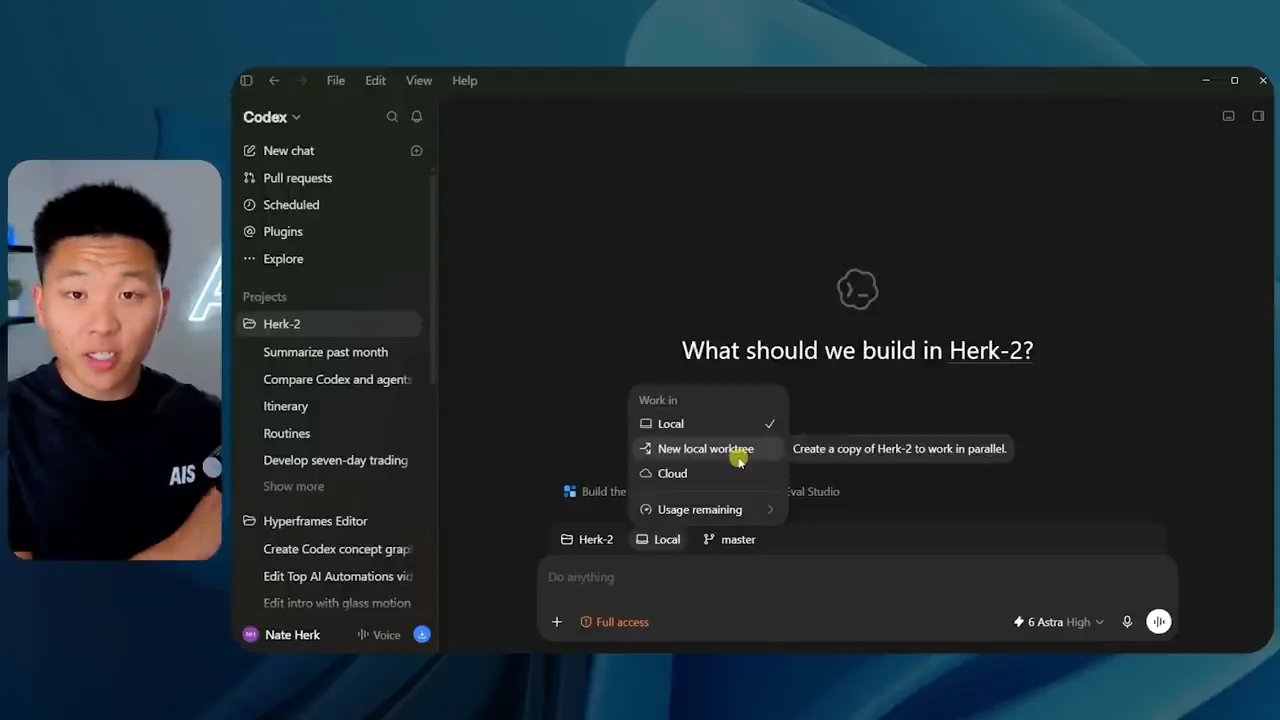Click Show more under Herk-2

tap(294, 487)
